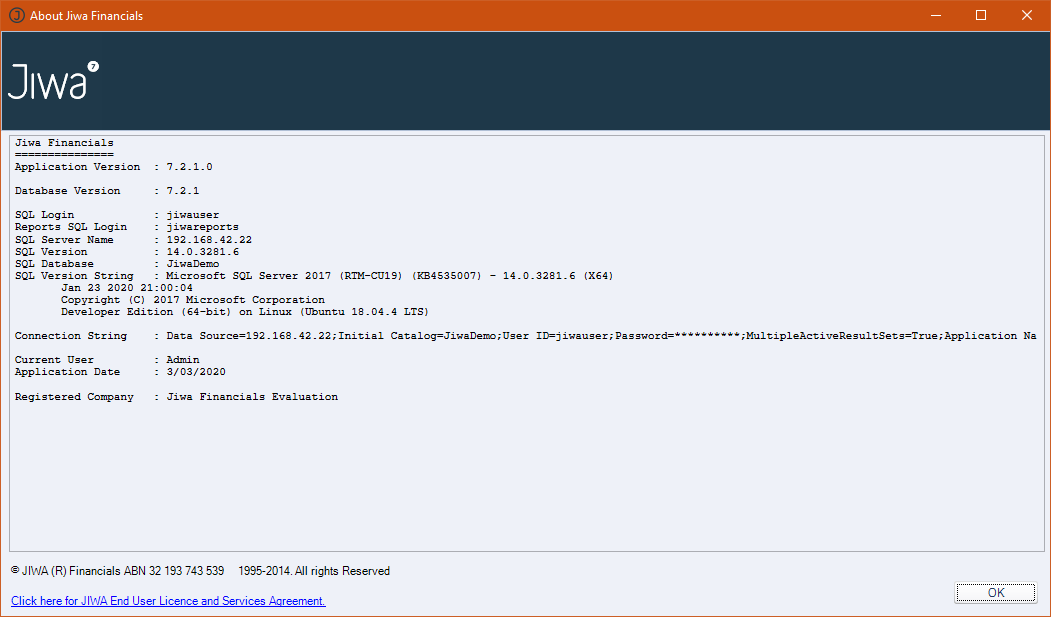Click the Jiwa logo in the banner
Viewport: 1051px width, 617px height.
point(47,82)
